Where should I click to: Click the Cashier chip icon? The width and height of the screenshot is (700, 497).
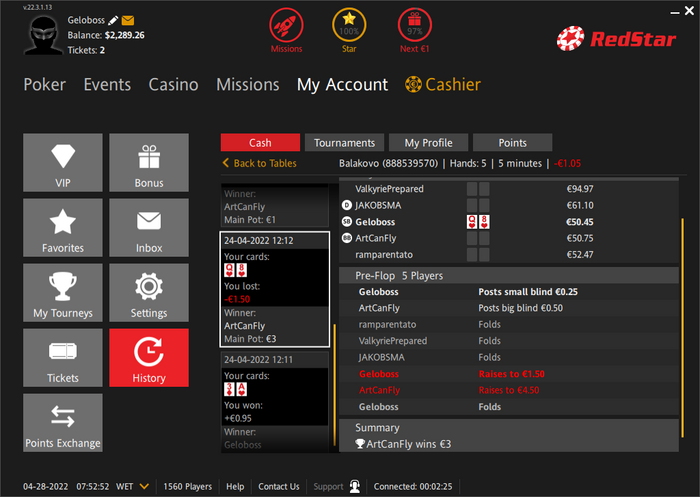click(x=413, y=84)
